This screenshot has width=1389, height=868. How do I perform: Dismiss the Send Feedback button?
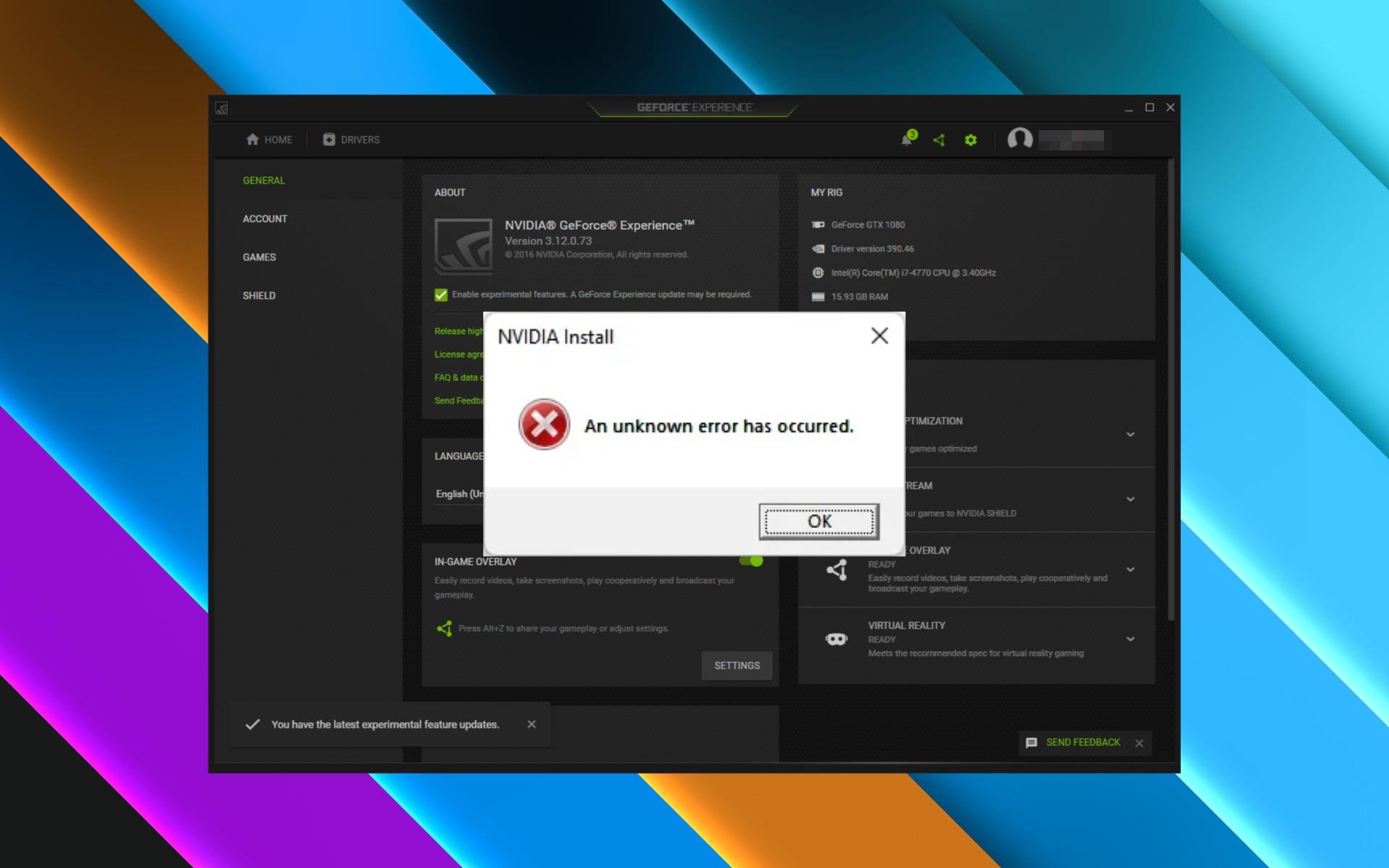point(1139,744)
